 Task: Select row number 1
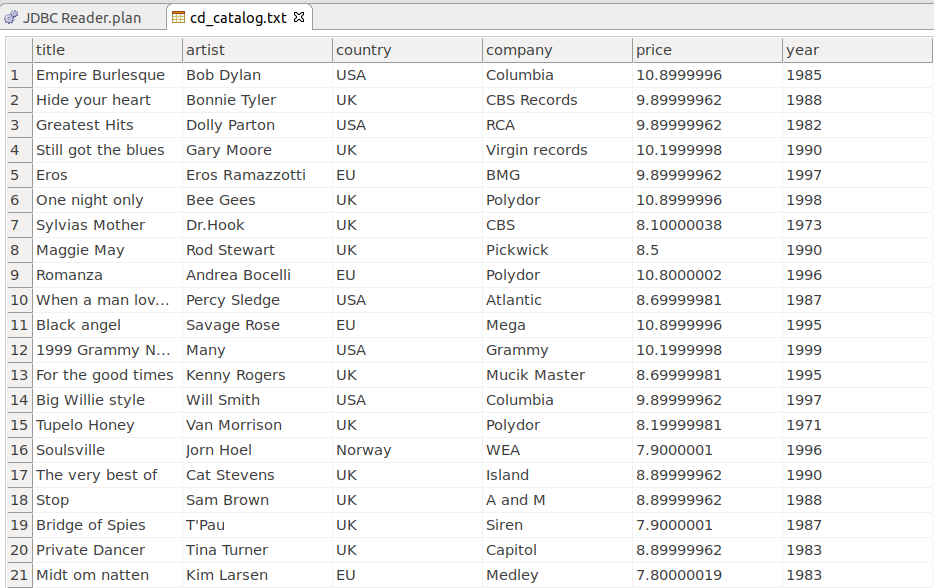(x=15, y=75)
